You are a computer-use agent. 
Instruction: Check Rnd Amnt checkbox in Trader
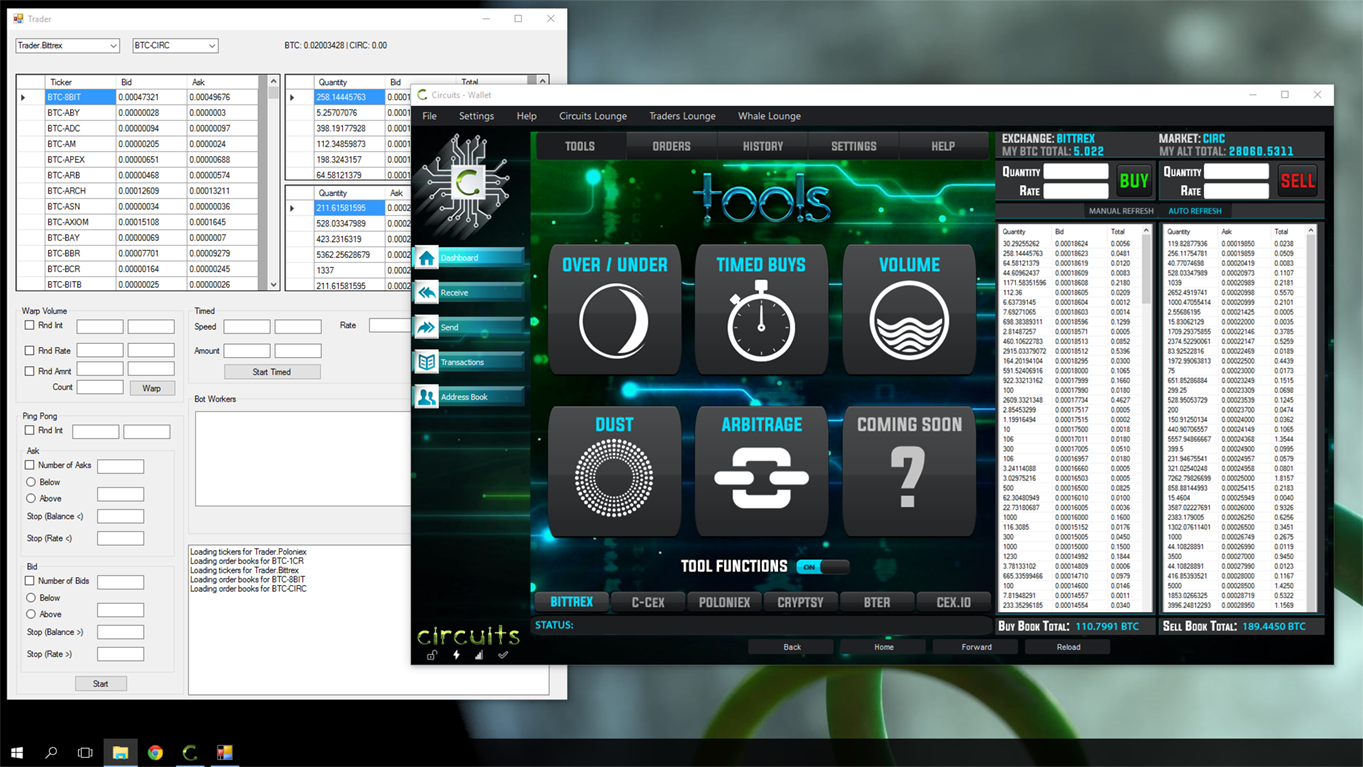[x=29, y=371]
